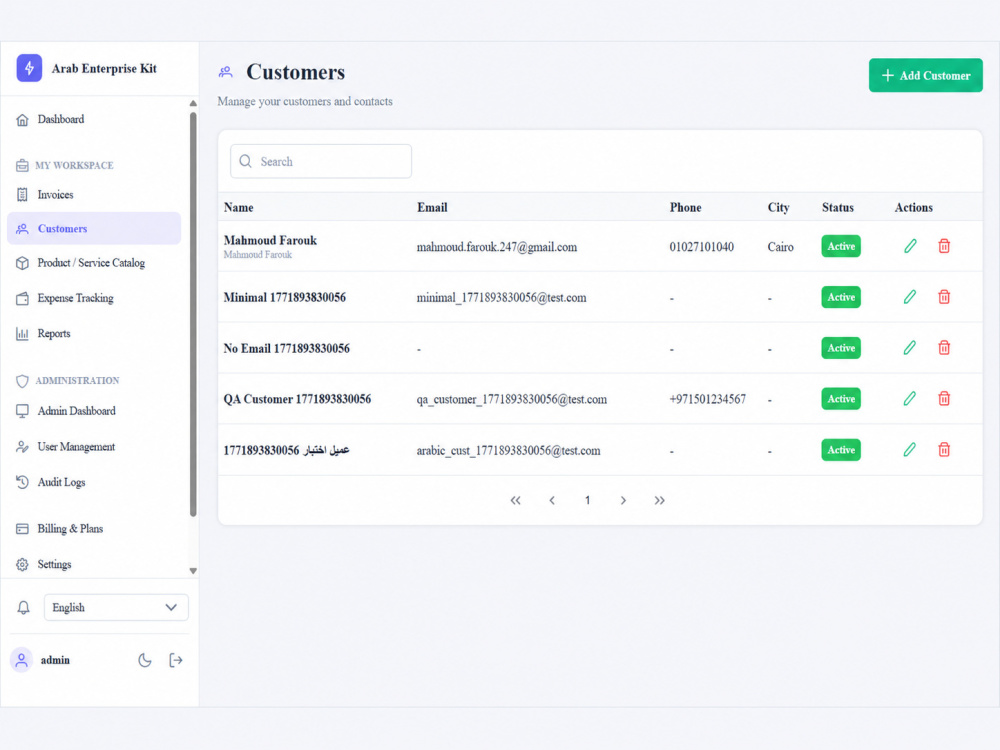Click the Arab Enterprise Kit lightning logo

(29, 68)
